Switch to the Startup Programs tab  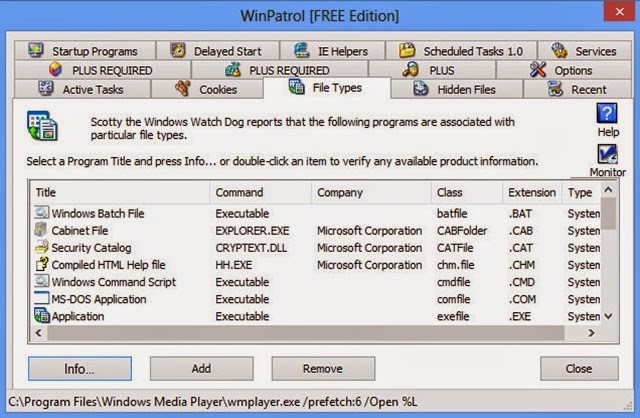pos(85,51)
